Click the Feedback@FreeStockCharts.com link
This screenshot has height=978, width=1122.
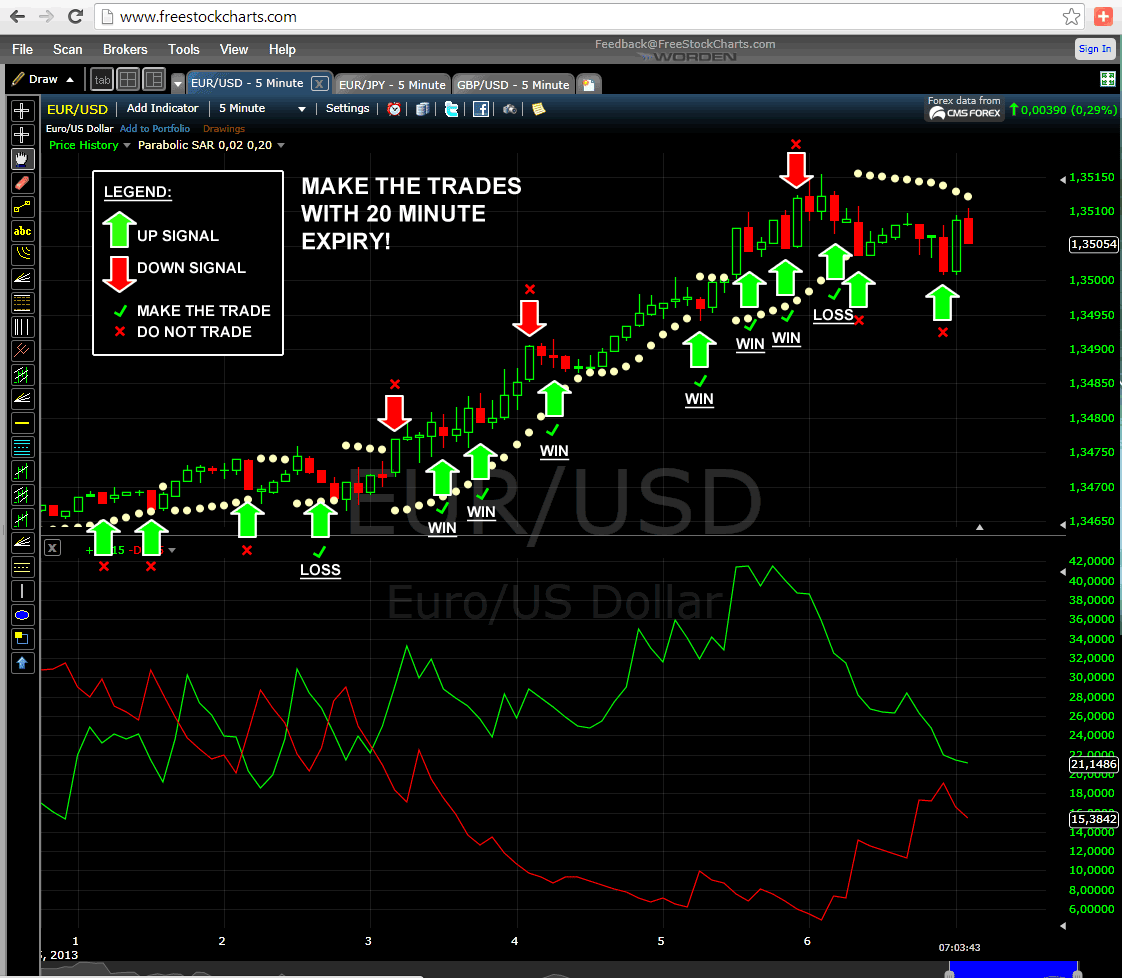pos(685,44)
